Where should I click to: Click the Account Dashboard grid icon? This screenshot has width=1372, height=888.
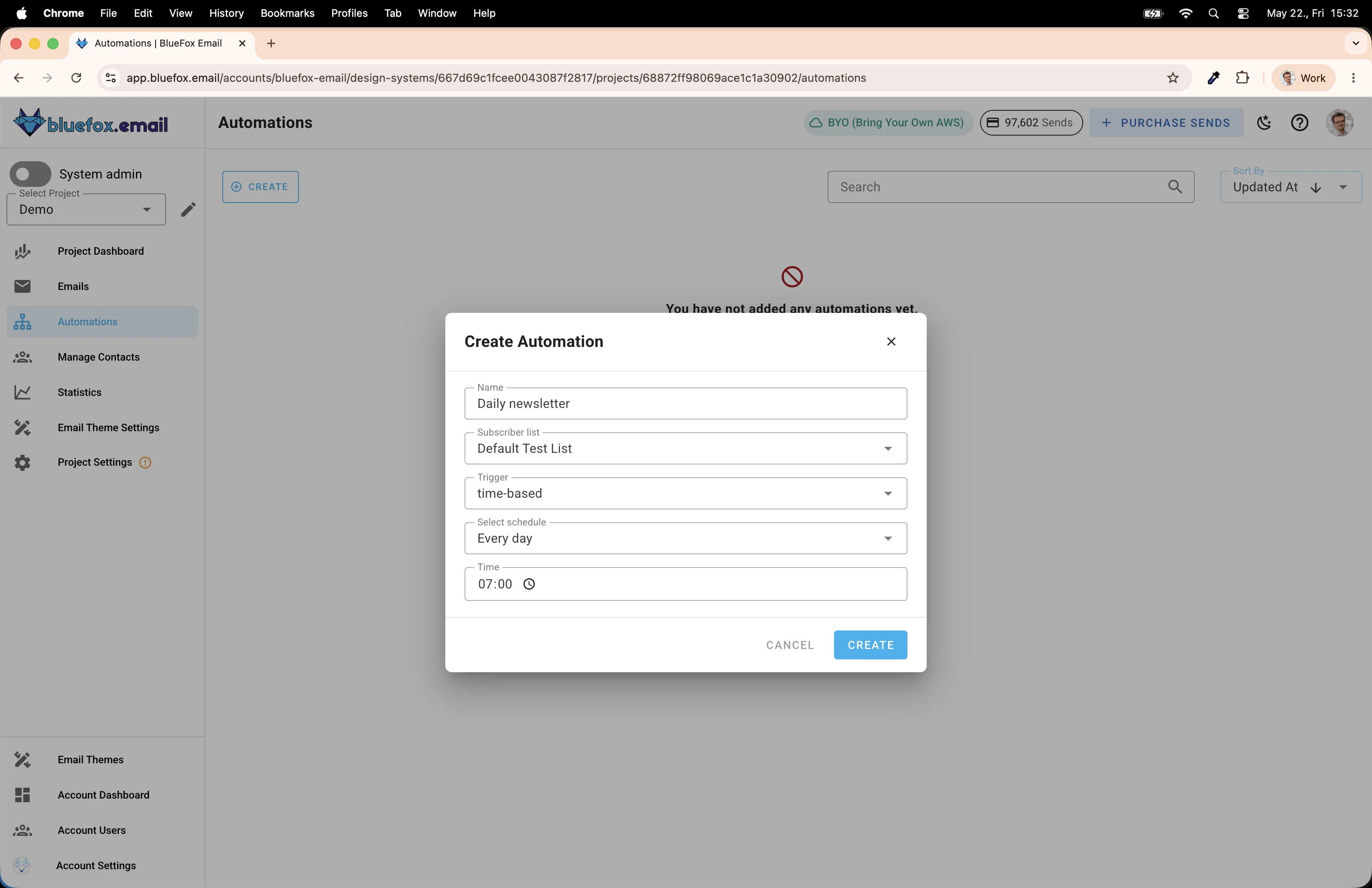point(22,795)
